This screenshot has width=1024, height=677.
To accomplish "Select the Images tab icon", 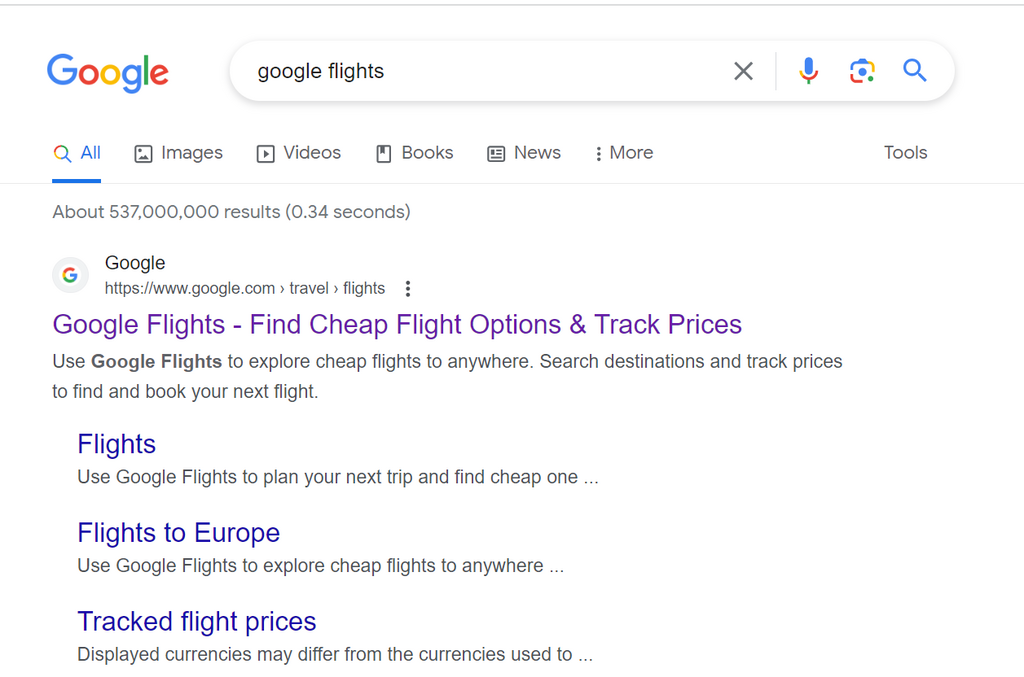I will pyautogui.click(x=143, y=153).
